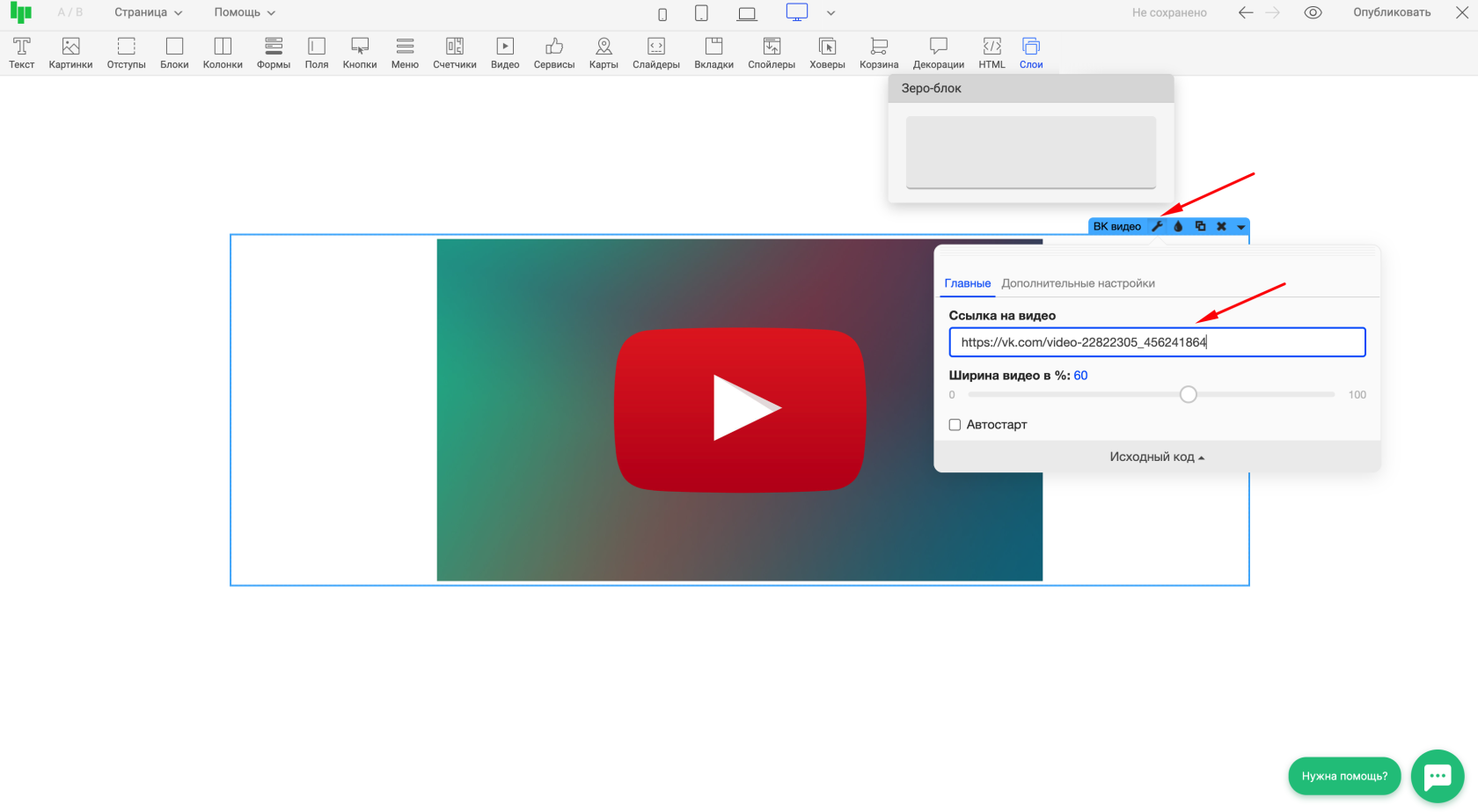
Task: Select the Поля fields tool
Action: coord(317,53)
